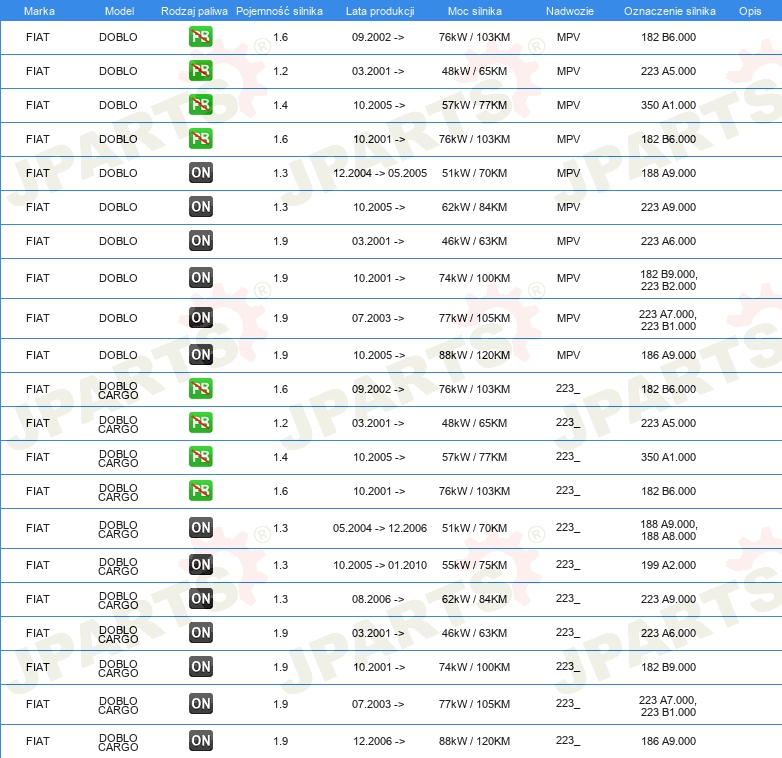Click engine codes 188 A9.000, 188 A8.000
This screenshot has height=758, width=782.
tap(668, 530)
